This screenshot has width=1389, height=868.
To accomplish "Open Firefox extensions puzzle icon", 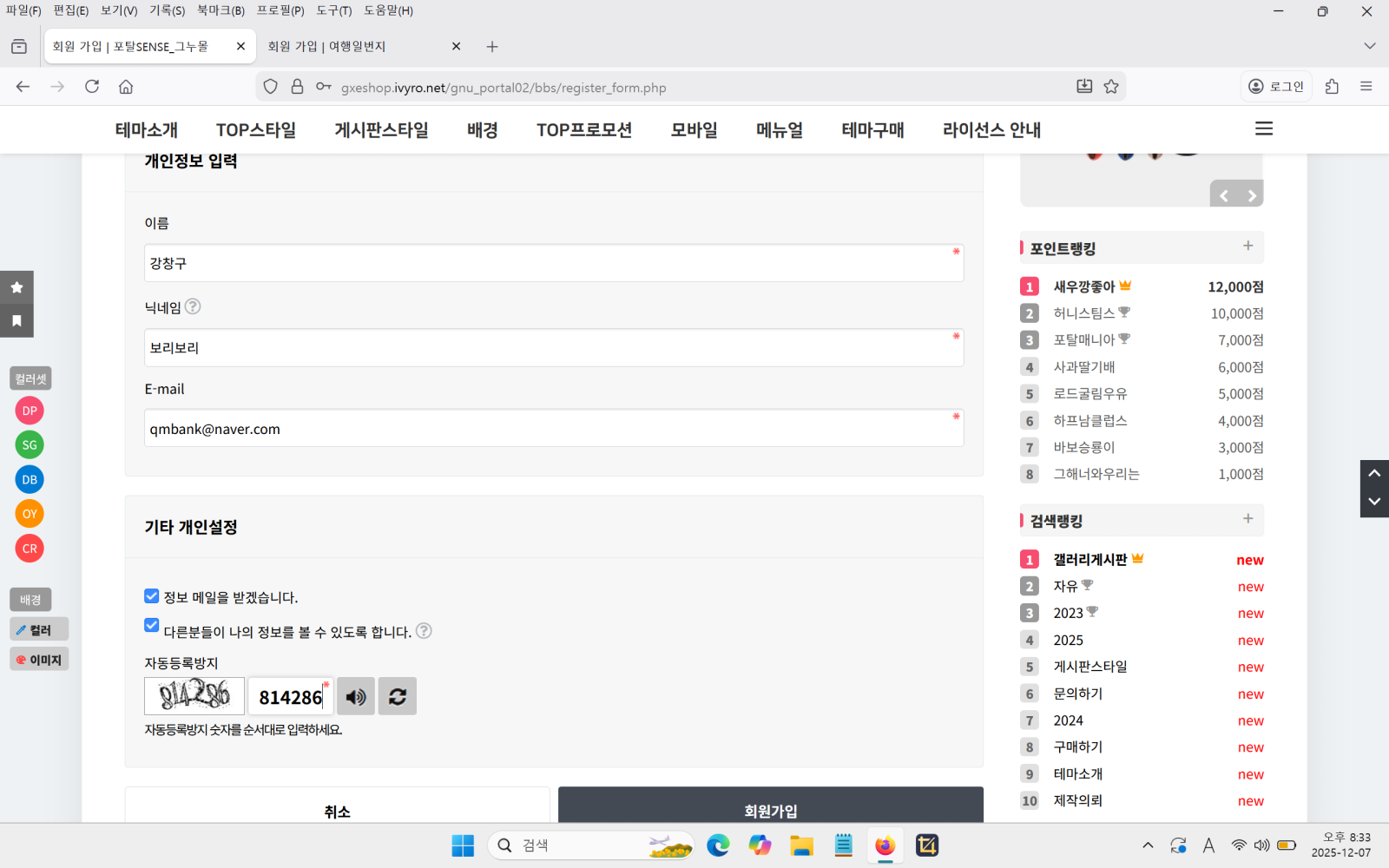I will [1332, 87].
